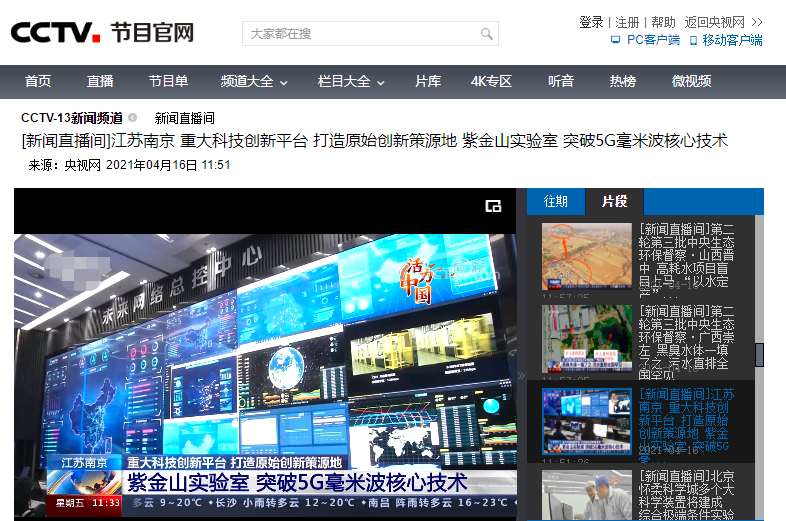Viewport: 786px width, 521px height.
Task: Go to 首页 in navigation bar
Action: point(38,81)
